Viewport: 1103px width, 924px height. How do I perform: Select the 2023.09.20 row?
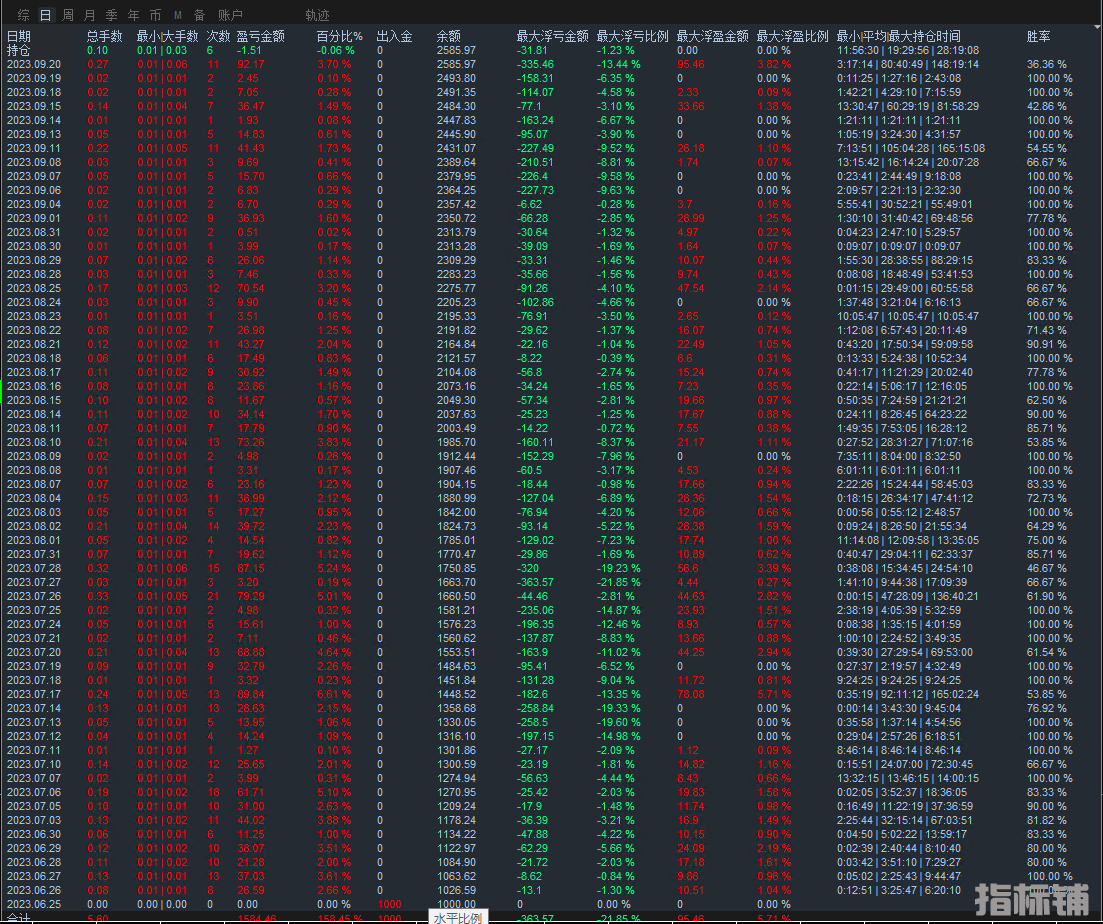click(33, 64)
